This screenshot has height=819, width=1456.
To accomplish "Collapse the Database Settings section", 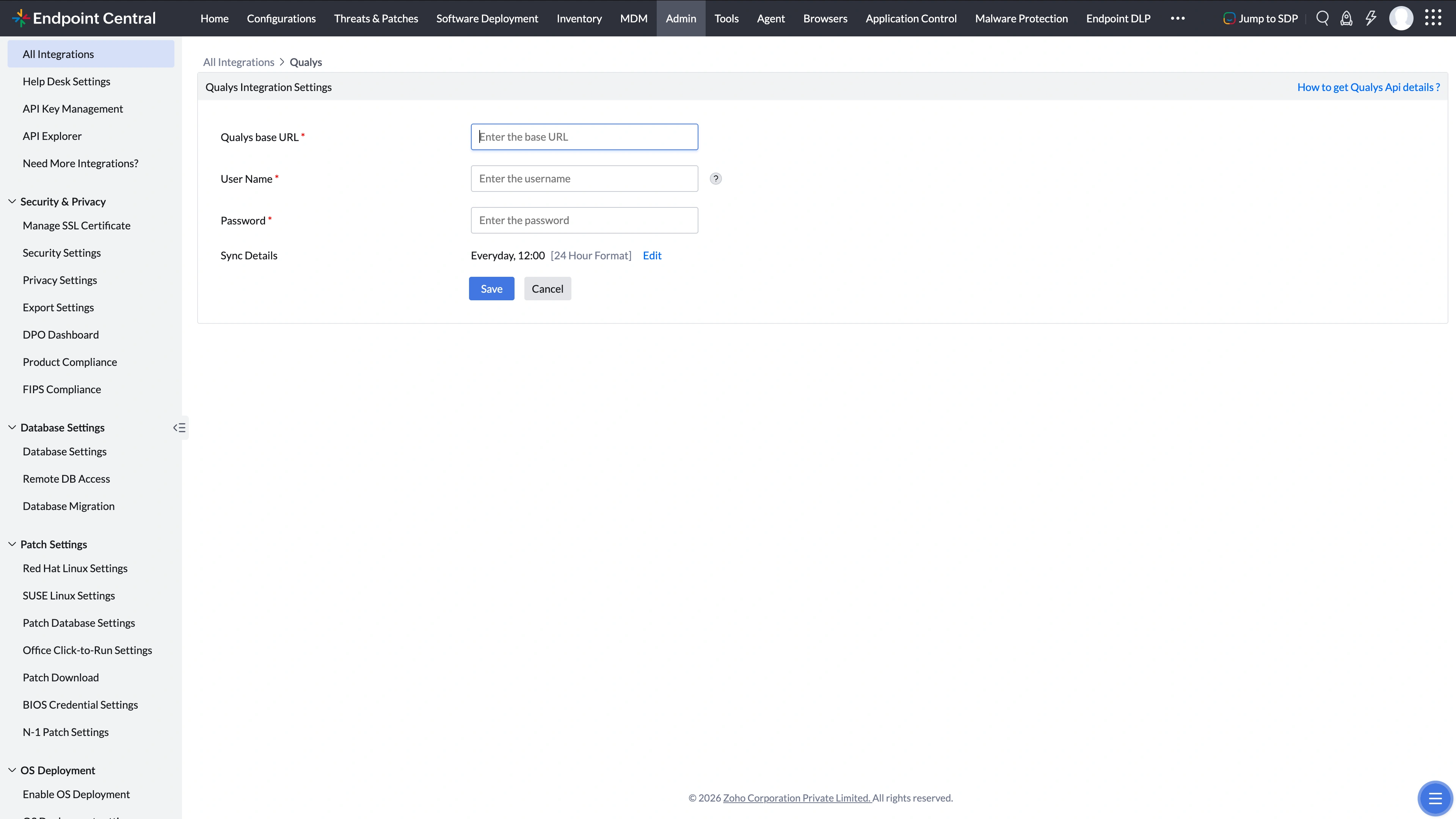I will (12, 427).
